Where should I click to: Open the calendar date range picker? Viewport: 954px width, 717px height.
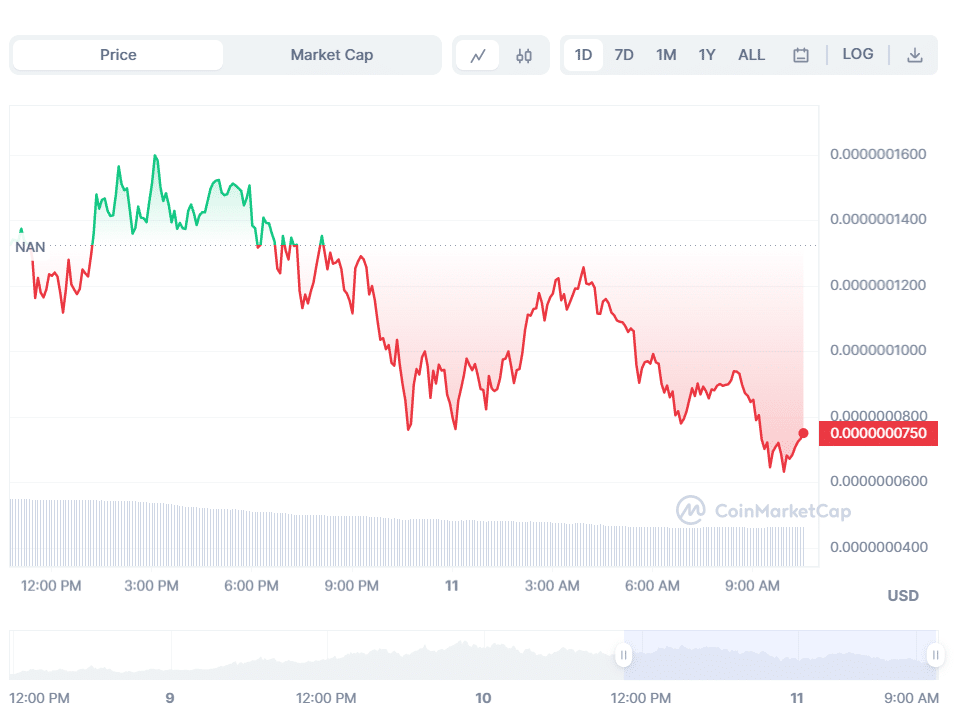point(801,55)
